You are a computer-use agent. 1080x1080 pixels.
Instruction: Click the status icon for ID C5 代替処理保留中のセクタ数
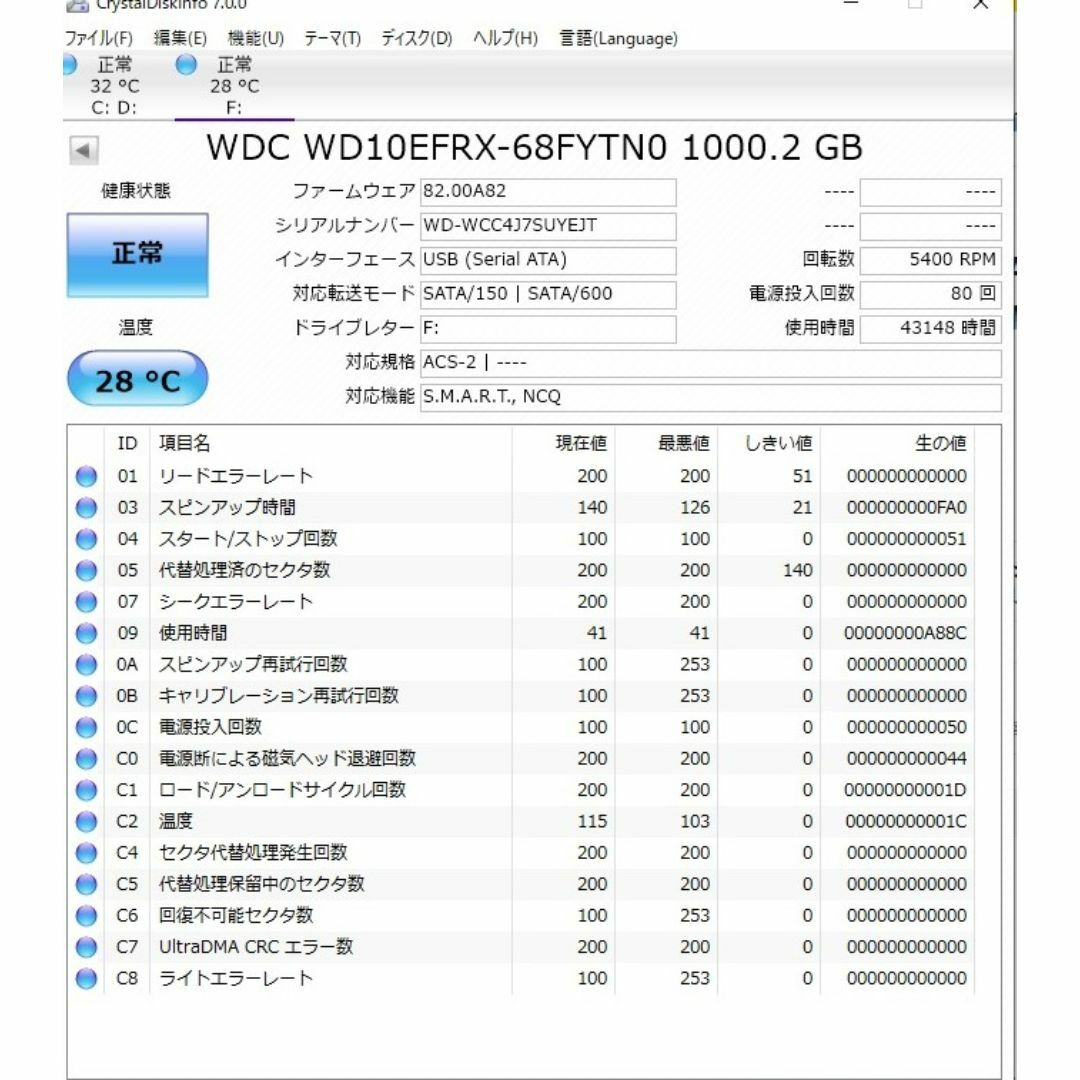pyautogui.click(x=86, y=884)
